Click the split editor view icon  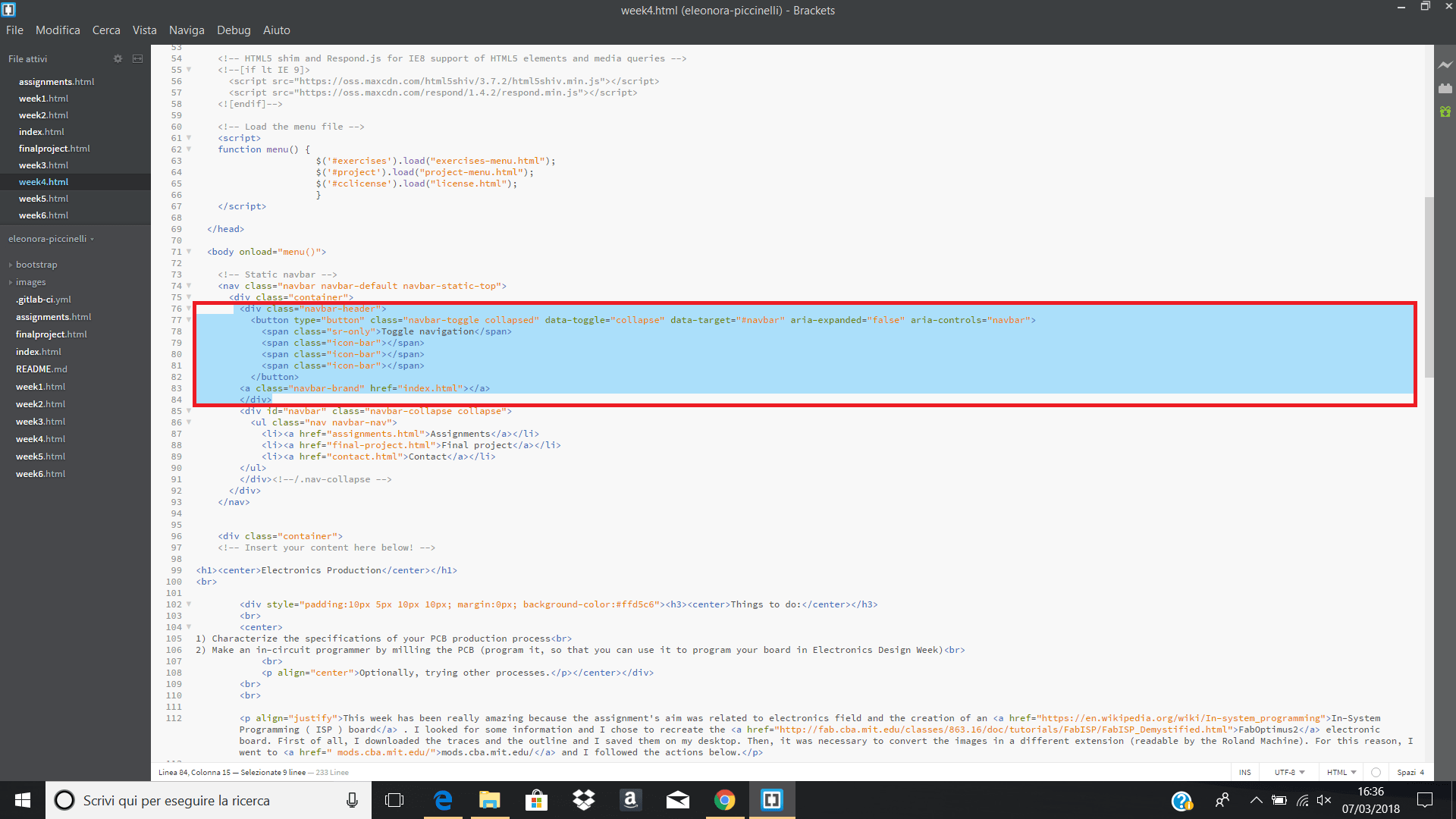coord(137,58)
